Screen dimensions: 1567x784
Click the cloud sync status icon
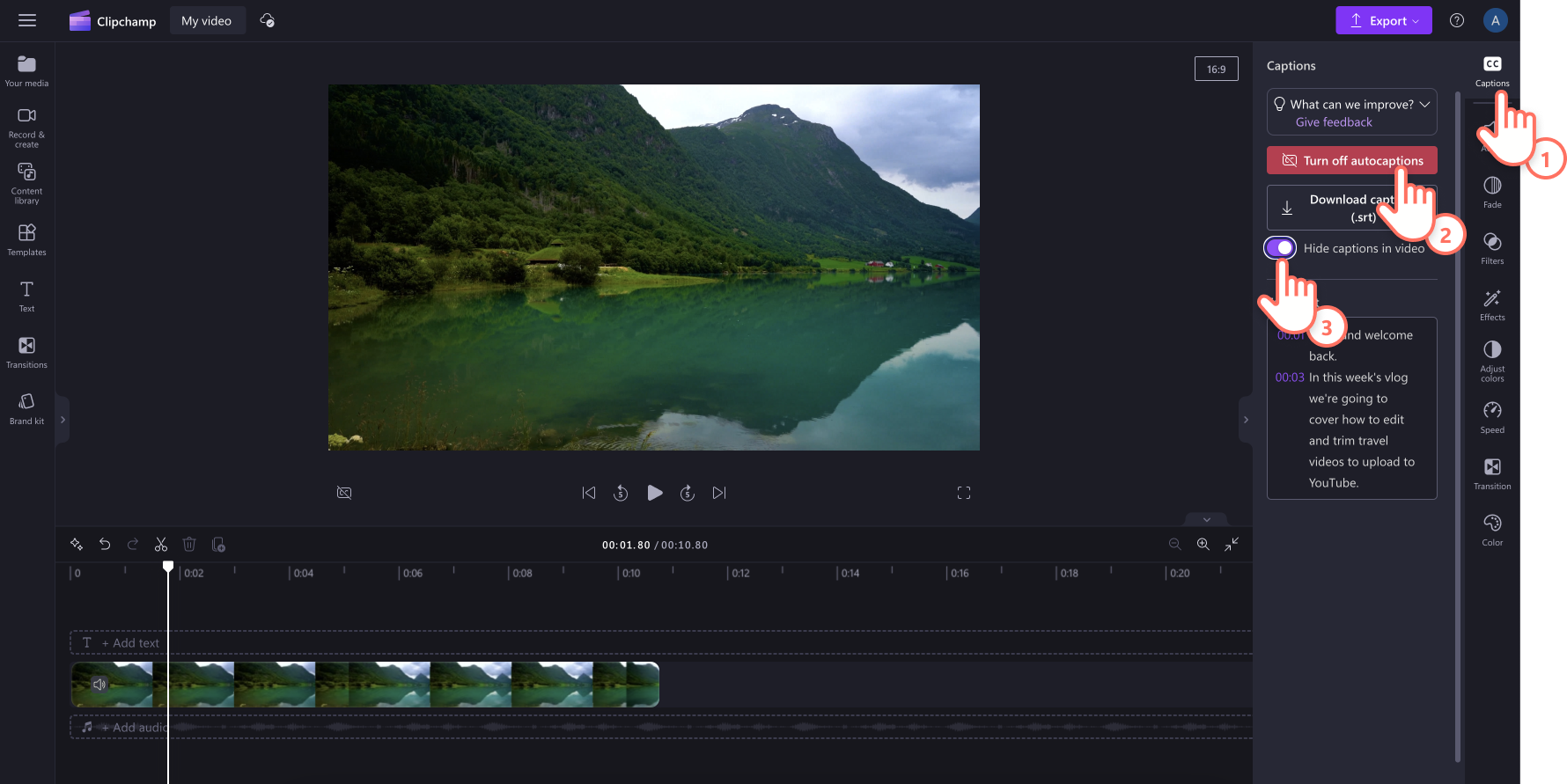268,20
